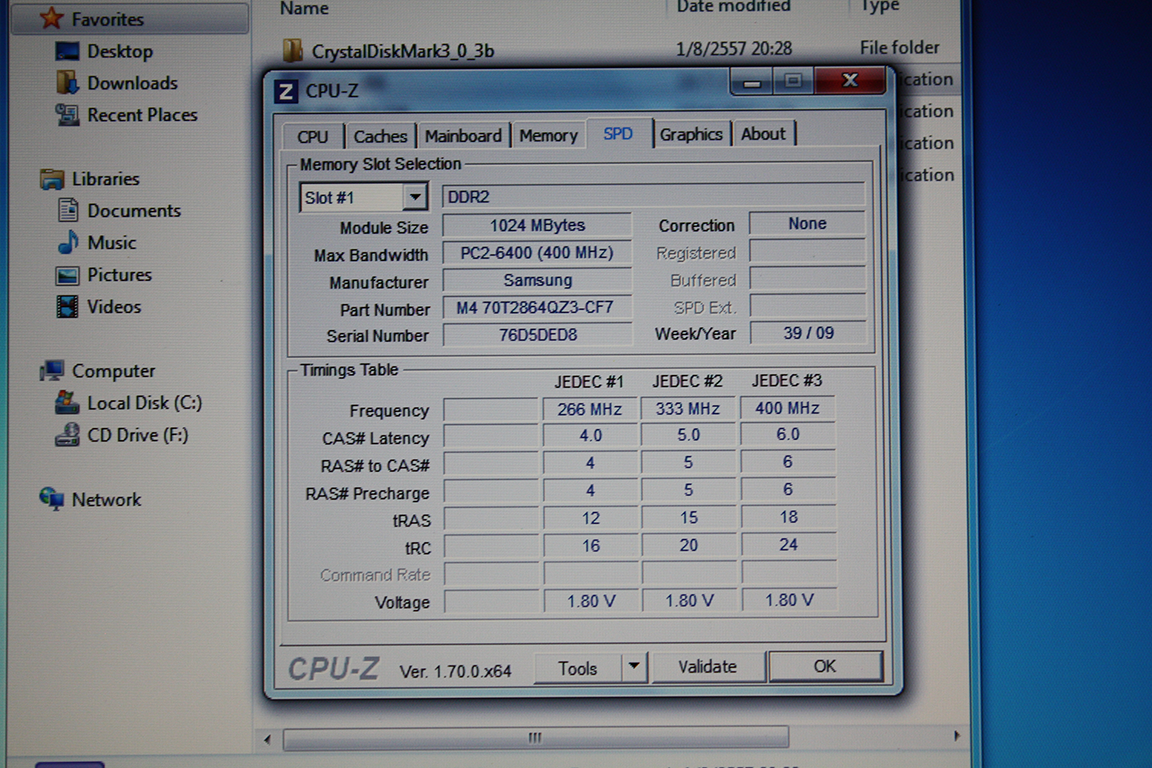Click the Pictures library icon
The width and height of the screenshot is (1152, 768).
(x=67, y=276)
